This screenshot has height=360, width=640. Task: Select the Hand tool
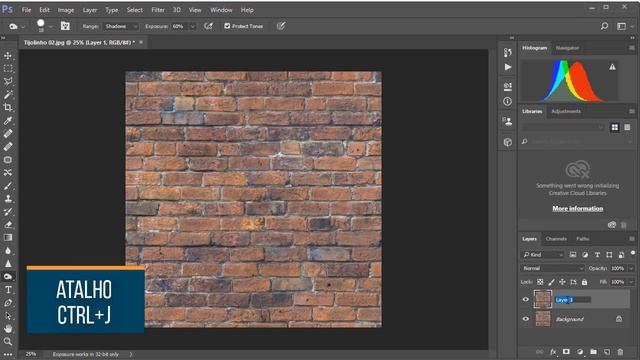pos(8,329)
